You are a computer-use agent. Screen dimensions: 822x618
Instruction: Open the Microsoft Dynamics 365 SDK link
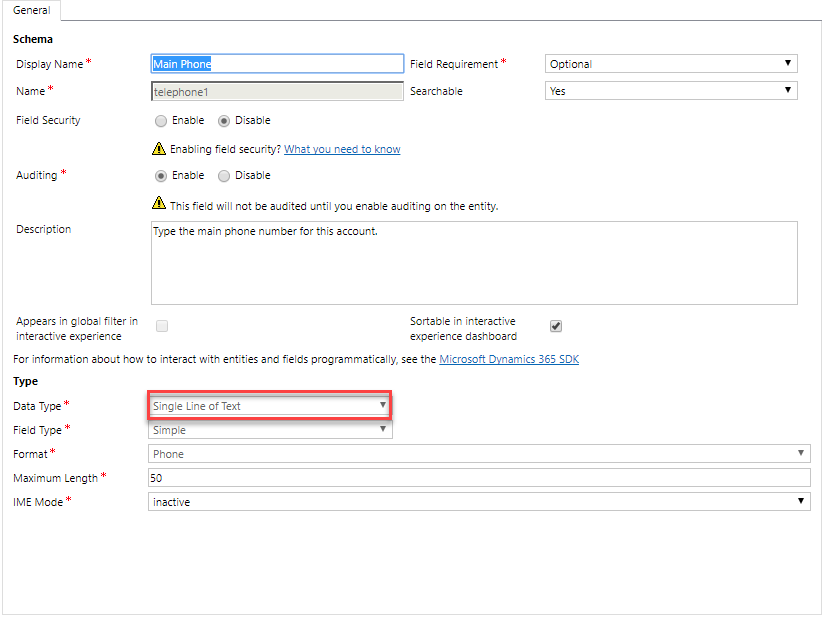508,359
